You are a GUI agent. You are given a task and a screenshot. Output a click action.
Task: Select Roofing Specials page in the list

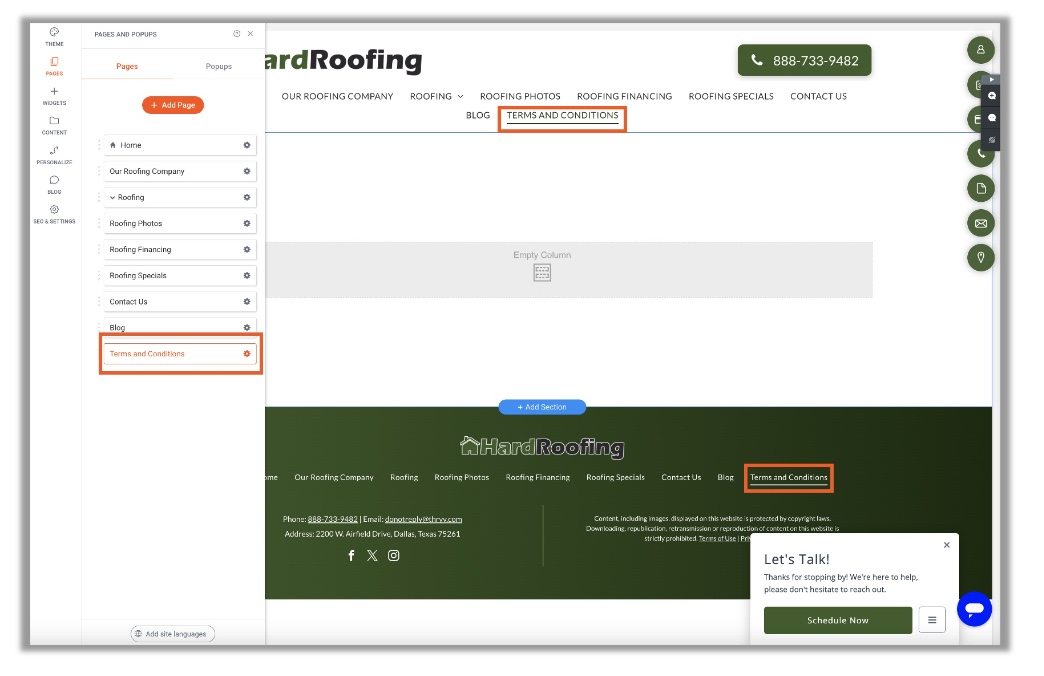point(180,275)
